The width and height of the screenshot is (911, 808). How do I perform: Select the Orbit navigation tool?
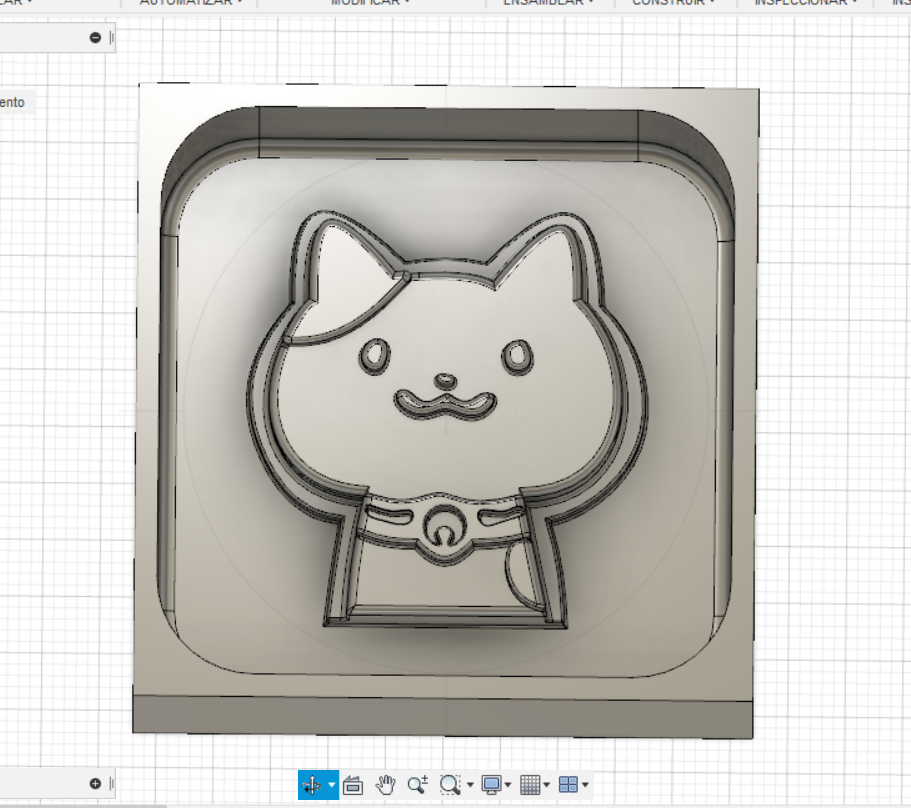click(x=312, y=785)
